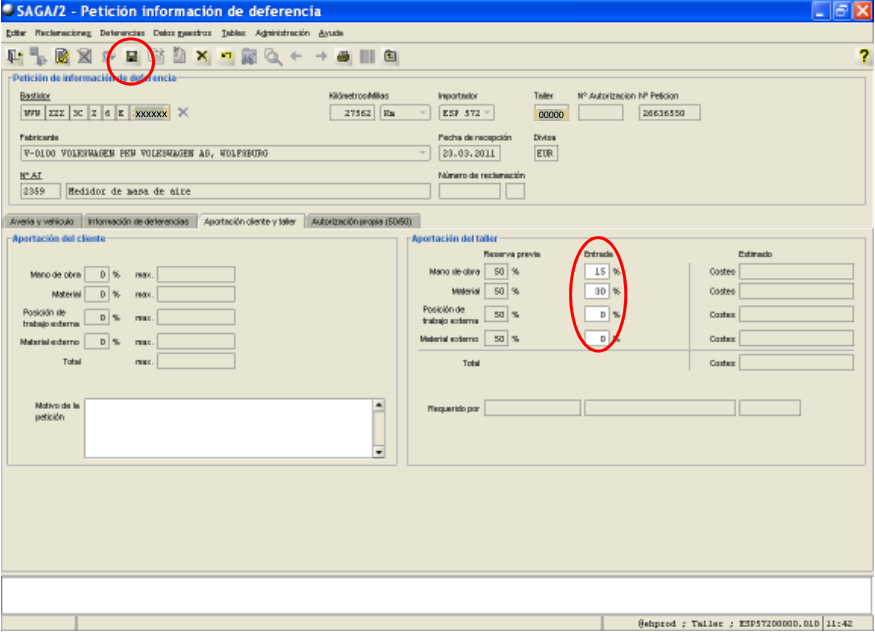
Task: Click Estimado Costes Total field
Action: point(796,363)
